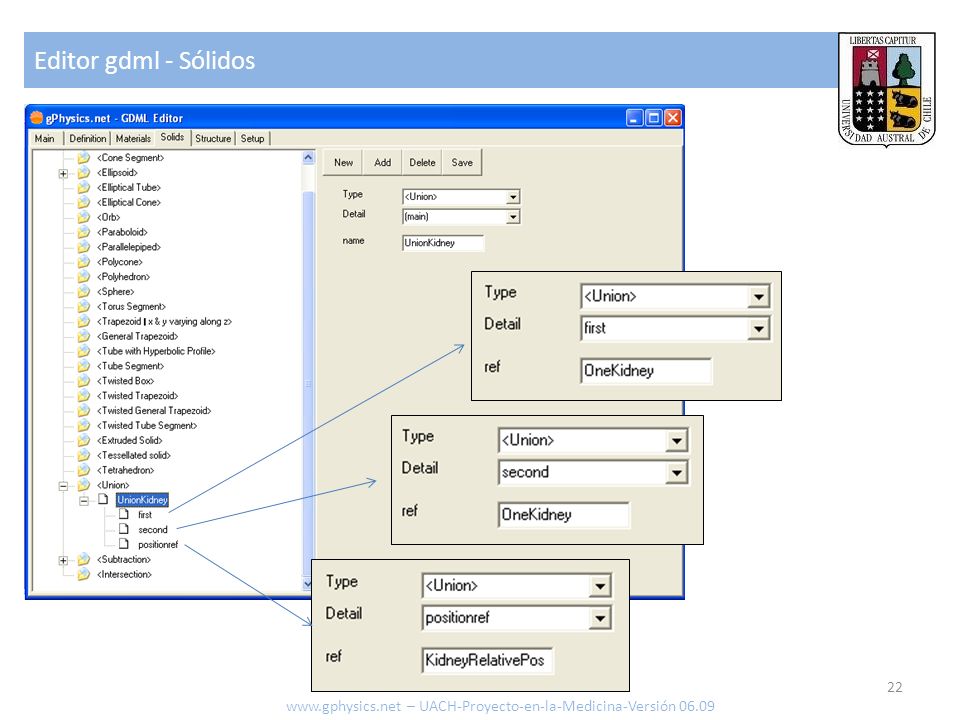Select the UnionKidney tree item
Screen dimensions: 960x720
pos(142,500)
